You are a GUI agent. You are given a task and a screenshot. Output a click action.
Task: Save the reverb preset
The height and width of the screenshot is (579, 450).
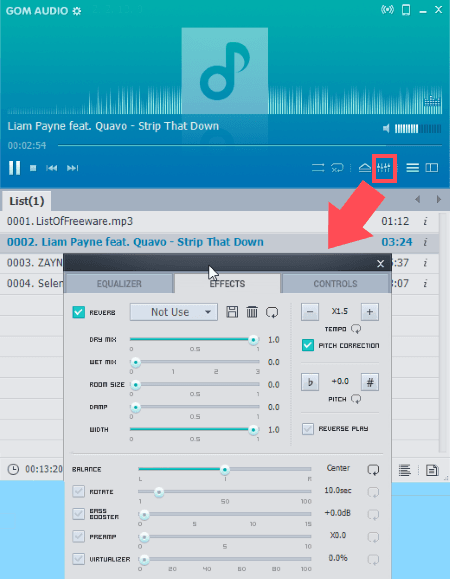pos(232,312)
